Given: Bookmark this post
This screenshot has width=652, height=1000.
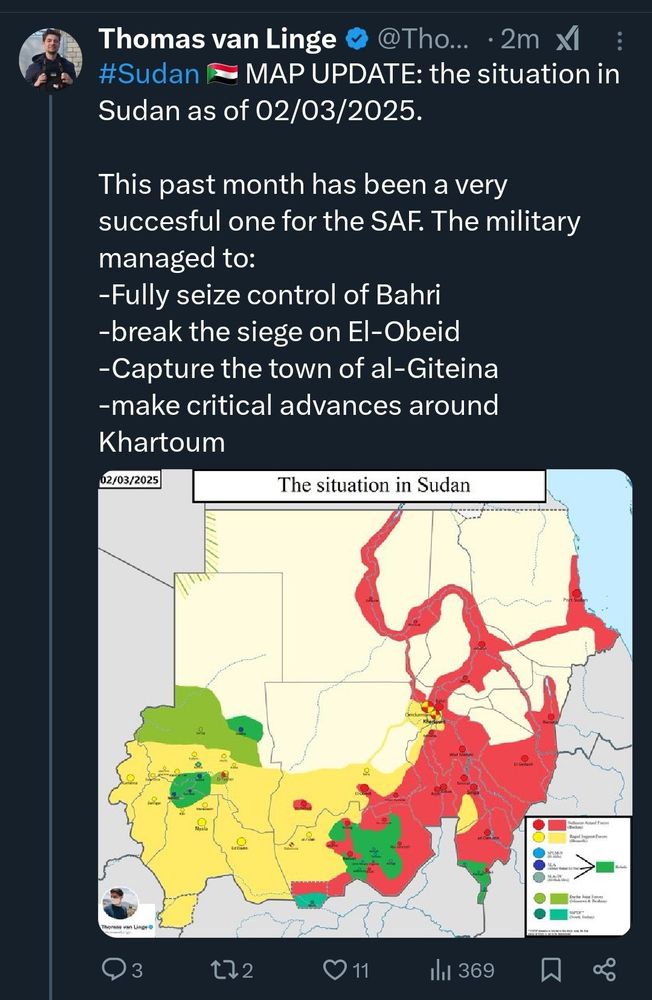Looking at the screenshot, I should 551,970.
